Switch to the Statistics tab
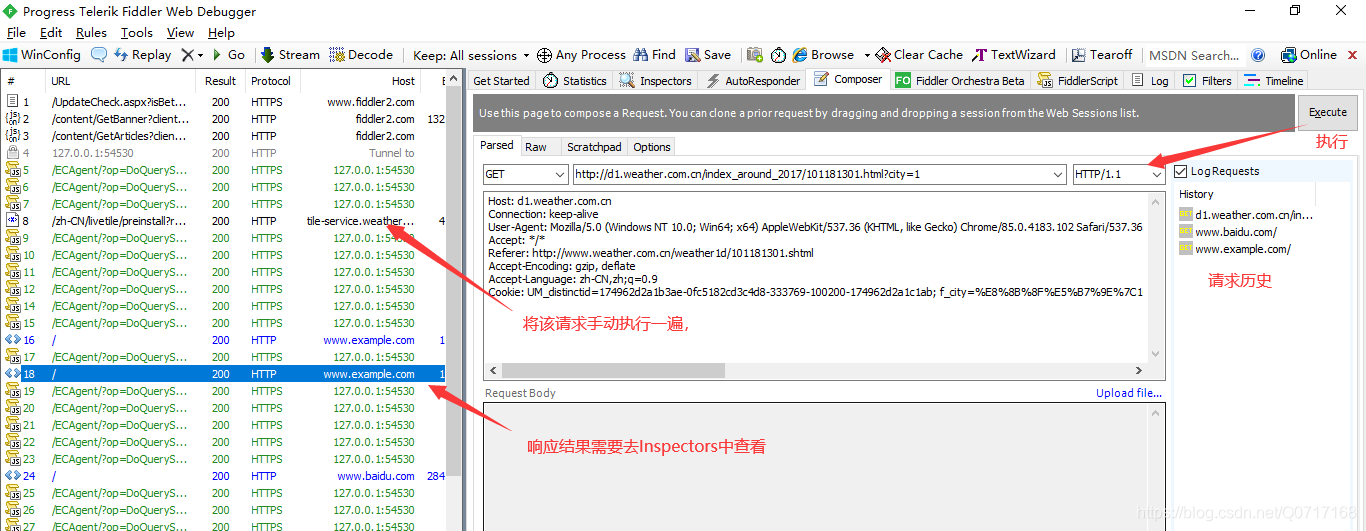Screen dimensions: 1366x531 pyautogui.click(x=575, y=81)
